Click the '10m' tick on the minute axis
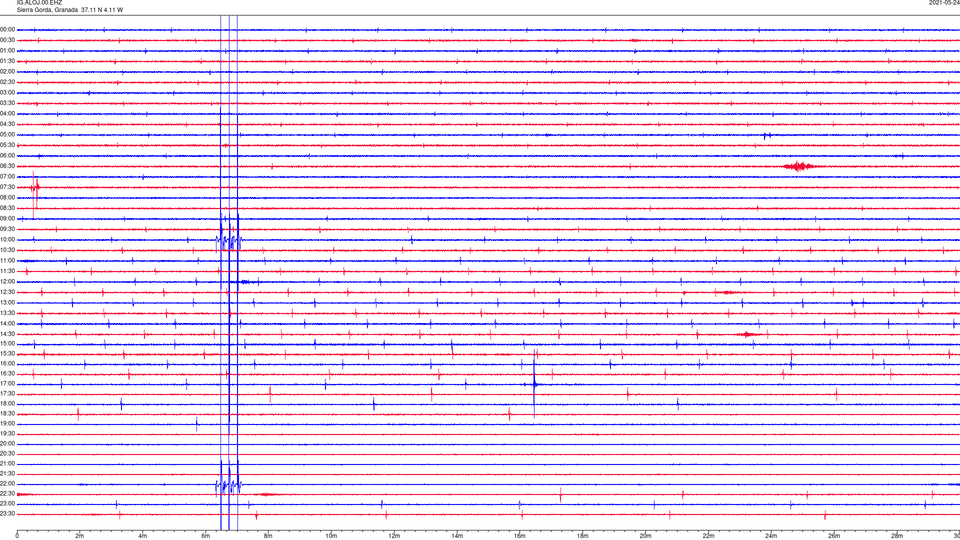The height and width of the screenshot is (540, 960). point(331,536)
